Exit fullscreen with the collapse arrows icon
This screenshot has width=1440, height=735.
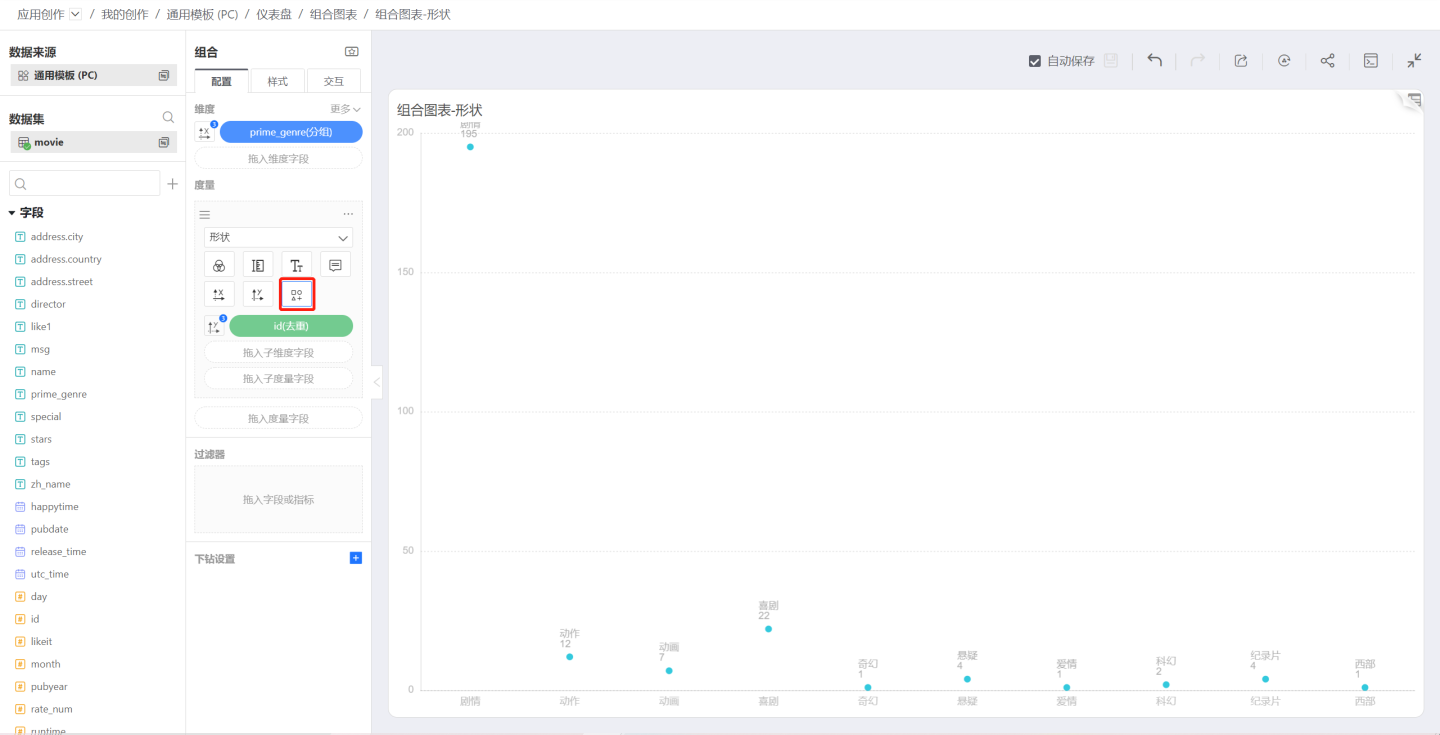[1414, 61]
